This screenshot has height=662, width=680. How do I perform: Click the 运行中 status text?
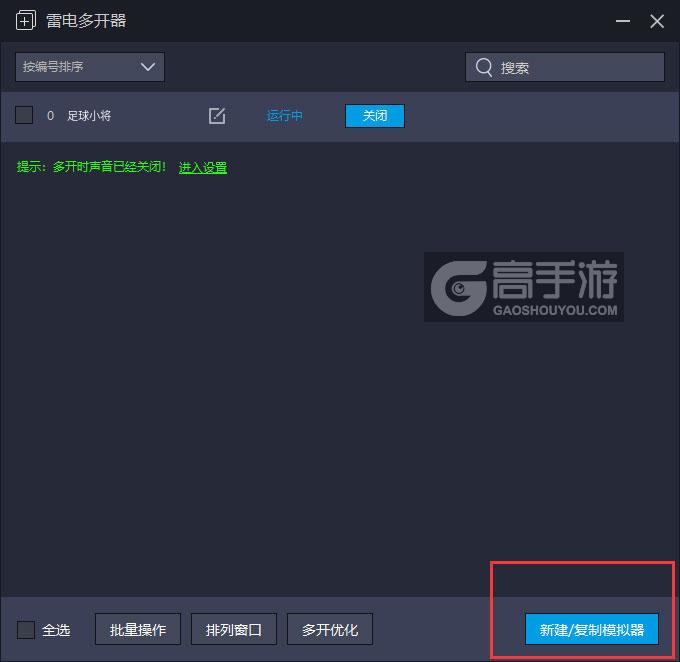pyautogui.click(x=284, y=116)
